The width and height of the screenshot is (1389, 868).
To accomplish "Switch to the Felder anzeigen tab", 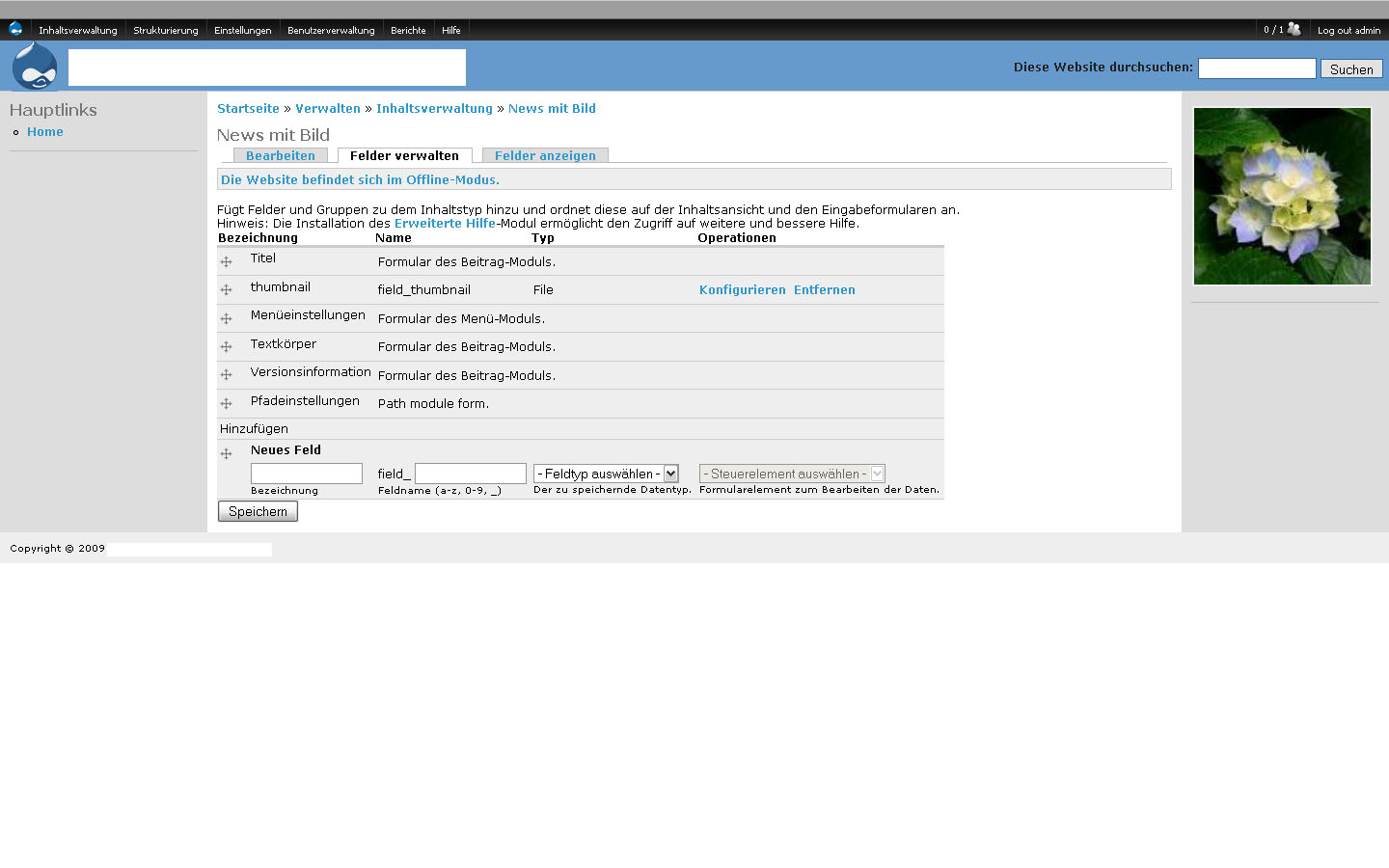I will pyautogui.click(x=545, y=155).
